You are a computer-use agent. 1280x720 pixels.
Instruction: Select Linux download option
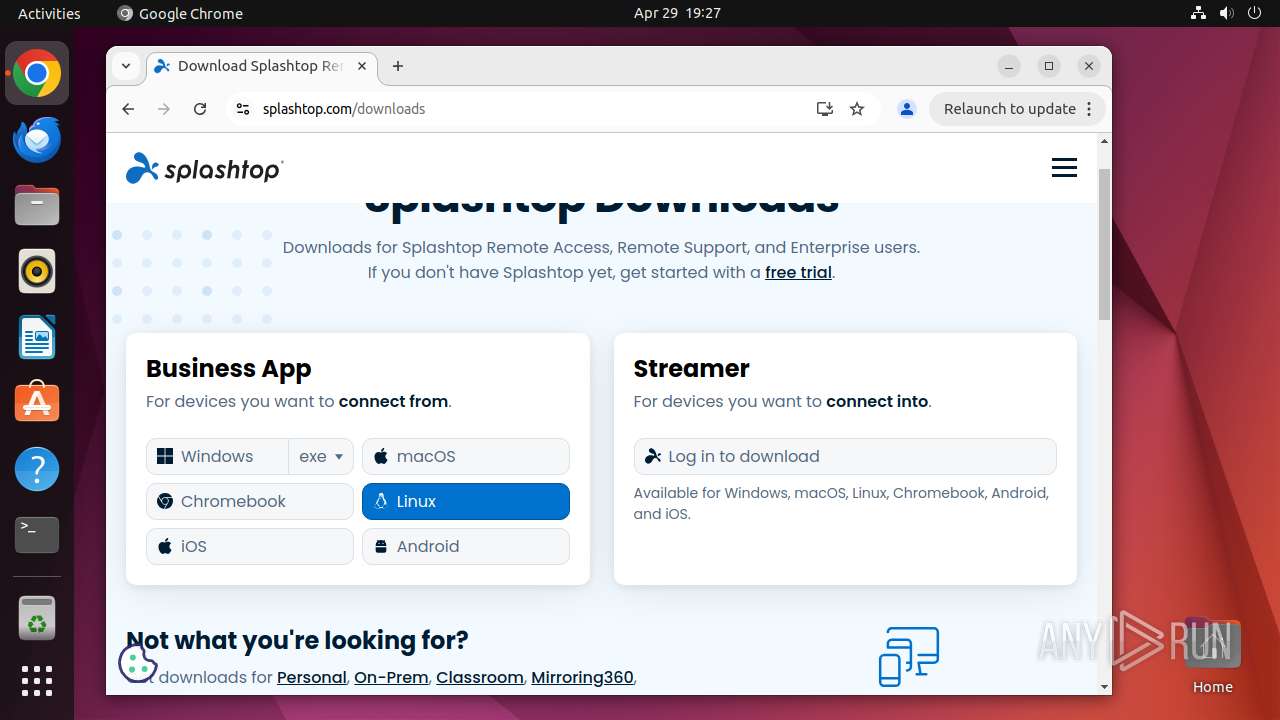point(466,501)
